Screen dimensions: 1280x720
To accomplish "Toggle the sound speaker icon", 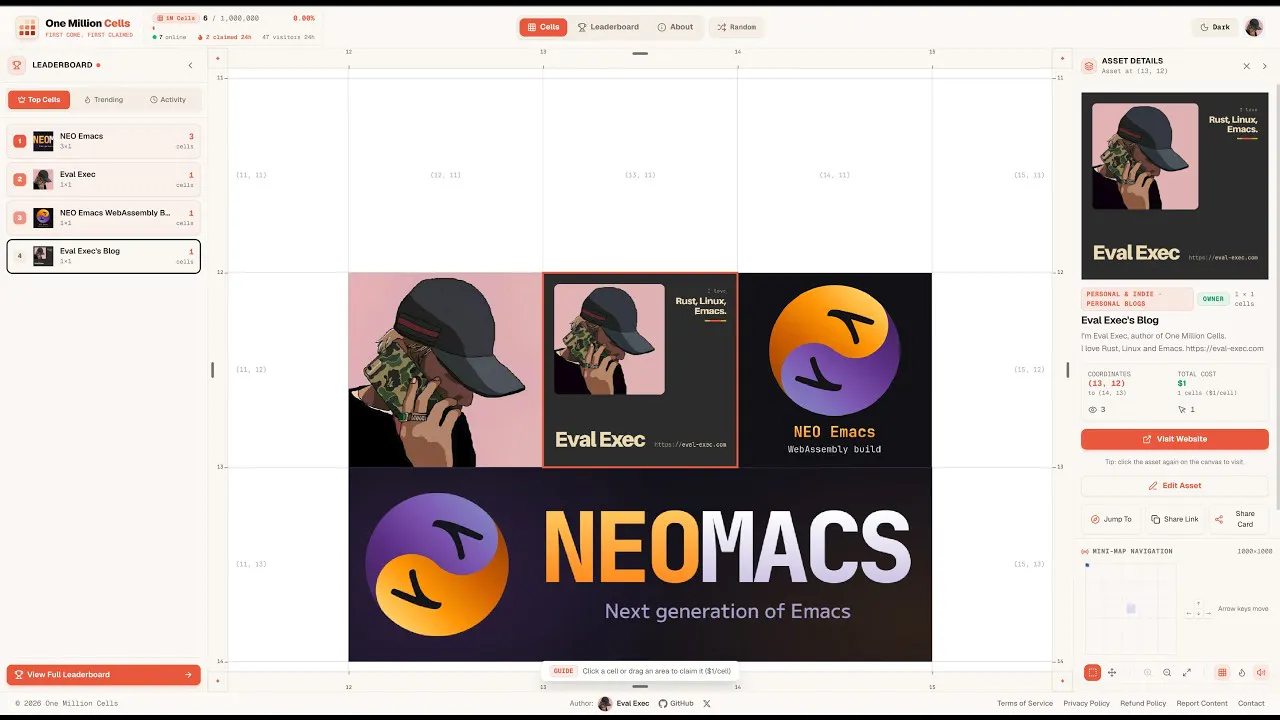I will tap(1261, 673).
